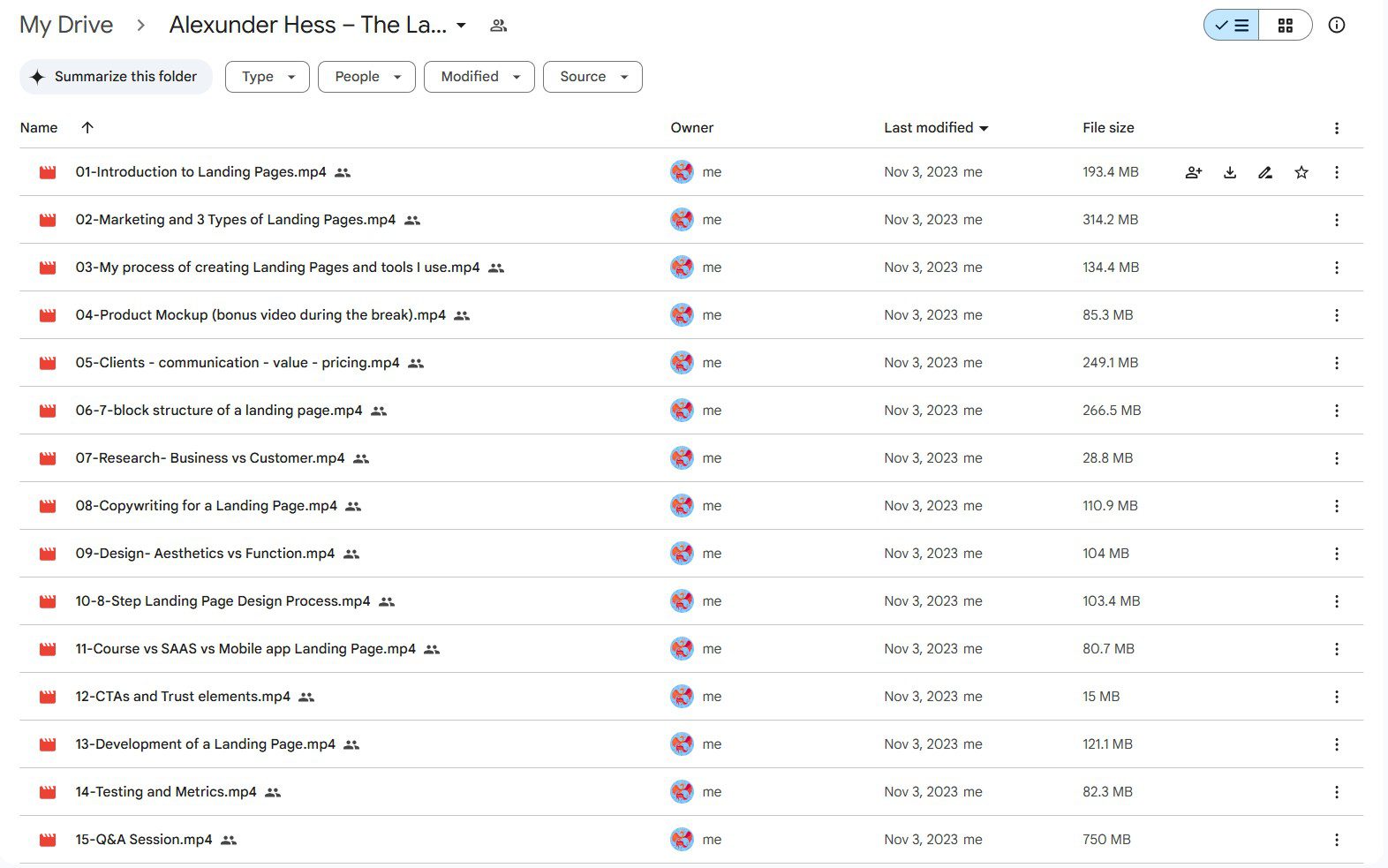Open more actions for 02-Marketing and 3 Types

coord(1337,220)
